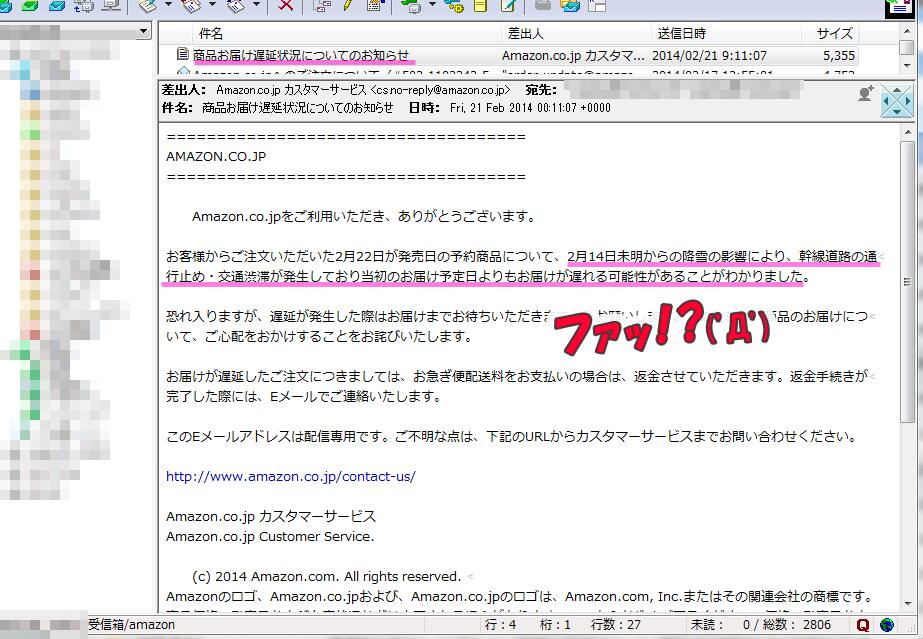This screenshot has width=923, height=639.
Task: Click the red Q icon in the status bar
Action: click(862, 625)
